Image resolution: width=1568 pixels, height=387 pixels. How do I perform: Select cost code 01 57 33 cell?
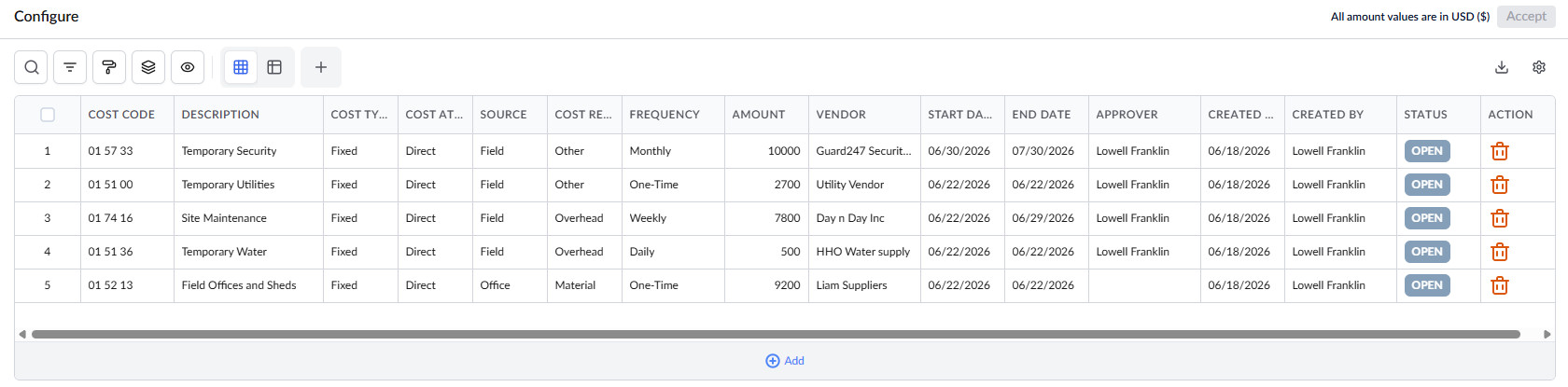(x=127, y=151)
